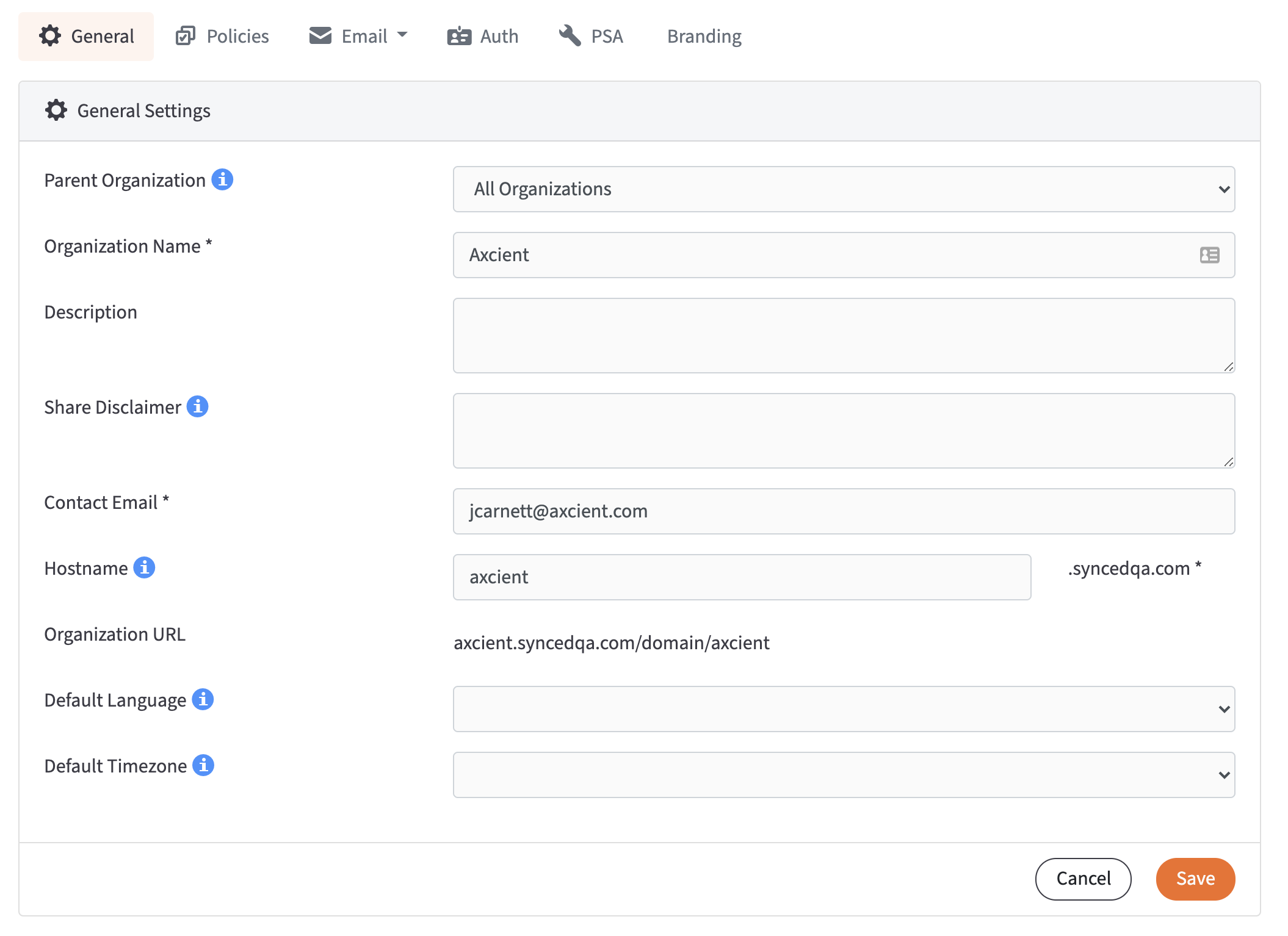The image size is (1288, 936).
Task: Click the Cancel button
Action: point(1083,879)
